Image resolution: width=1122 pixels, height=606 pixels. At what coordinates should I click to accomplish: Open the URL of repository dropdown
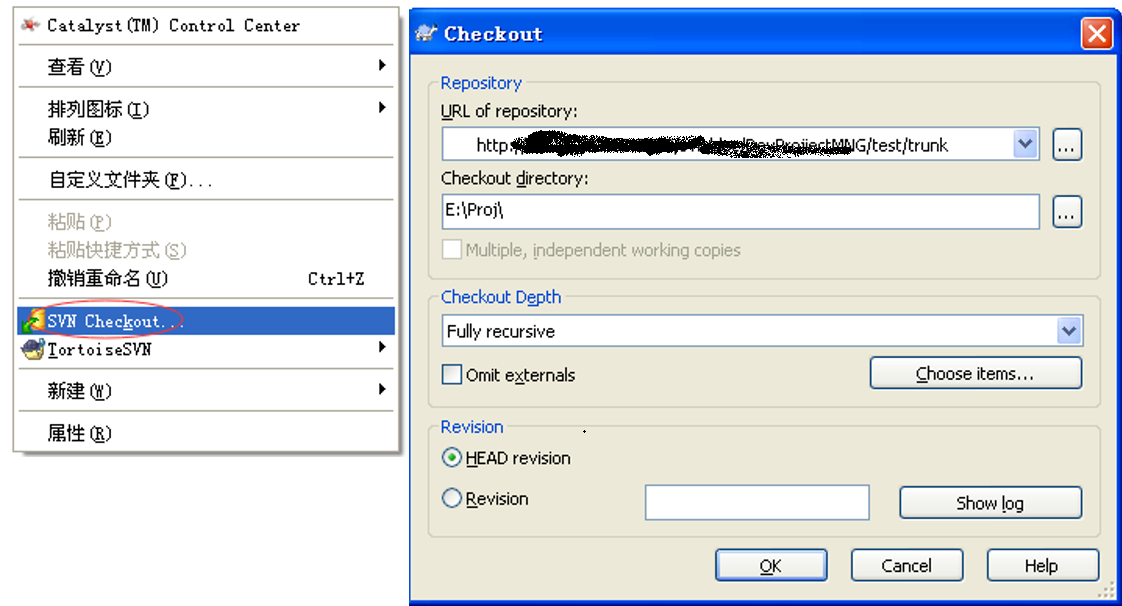(x=1024, y=144)
